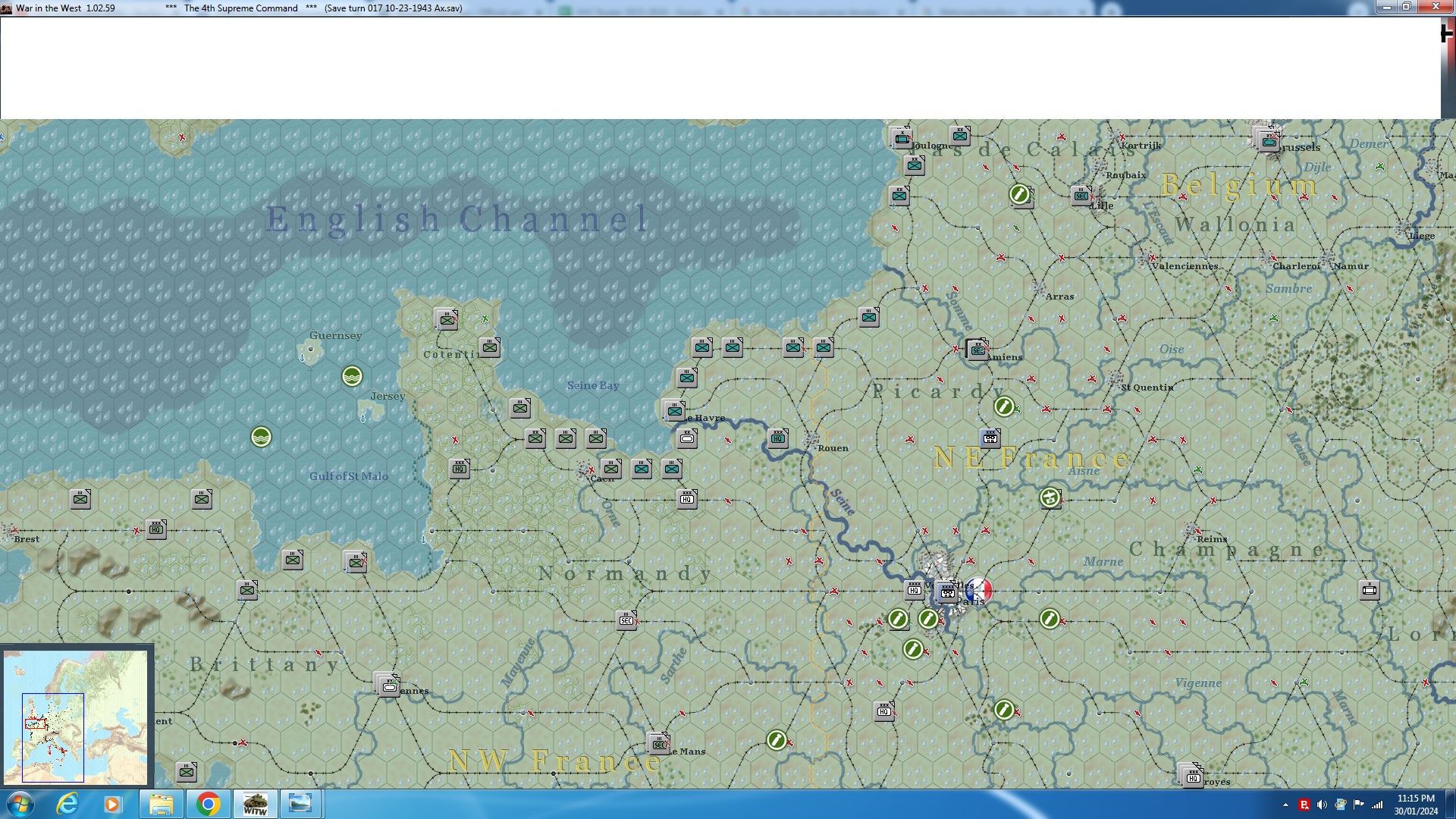Screen dimensions: 1456x819
Task: Select the XXXX HQ unit at Versailles
Action: 915,589
